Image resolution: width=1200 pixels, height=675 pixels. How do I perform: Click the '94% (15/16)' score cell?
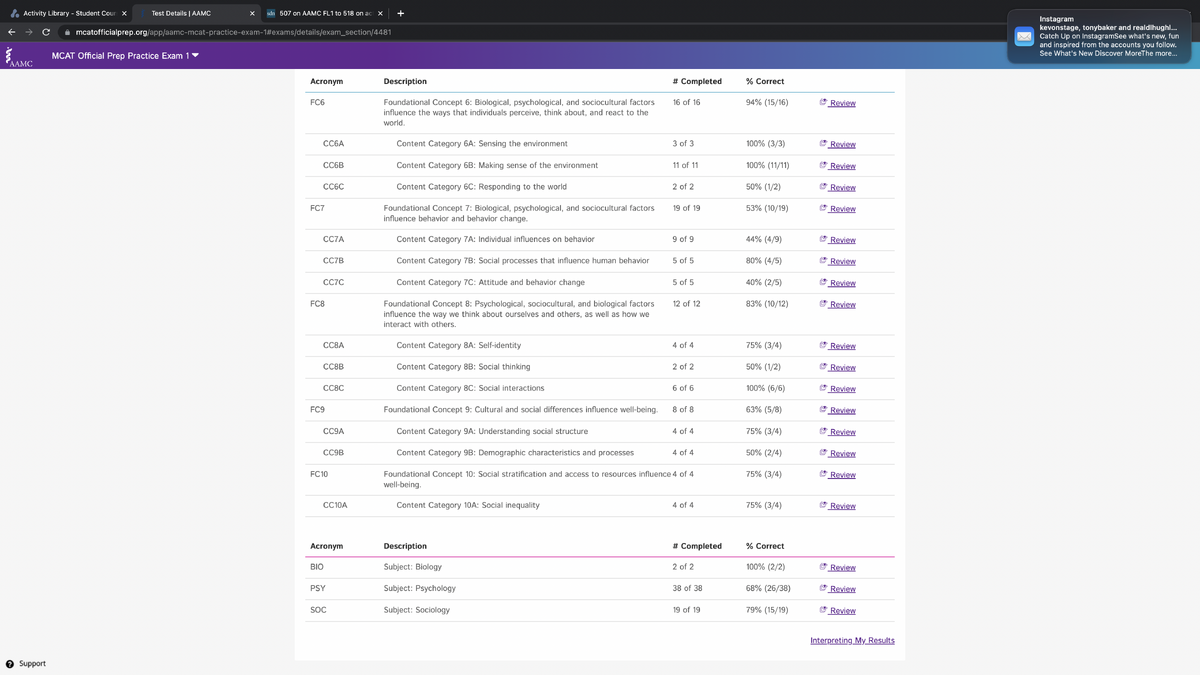point(767,102)
